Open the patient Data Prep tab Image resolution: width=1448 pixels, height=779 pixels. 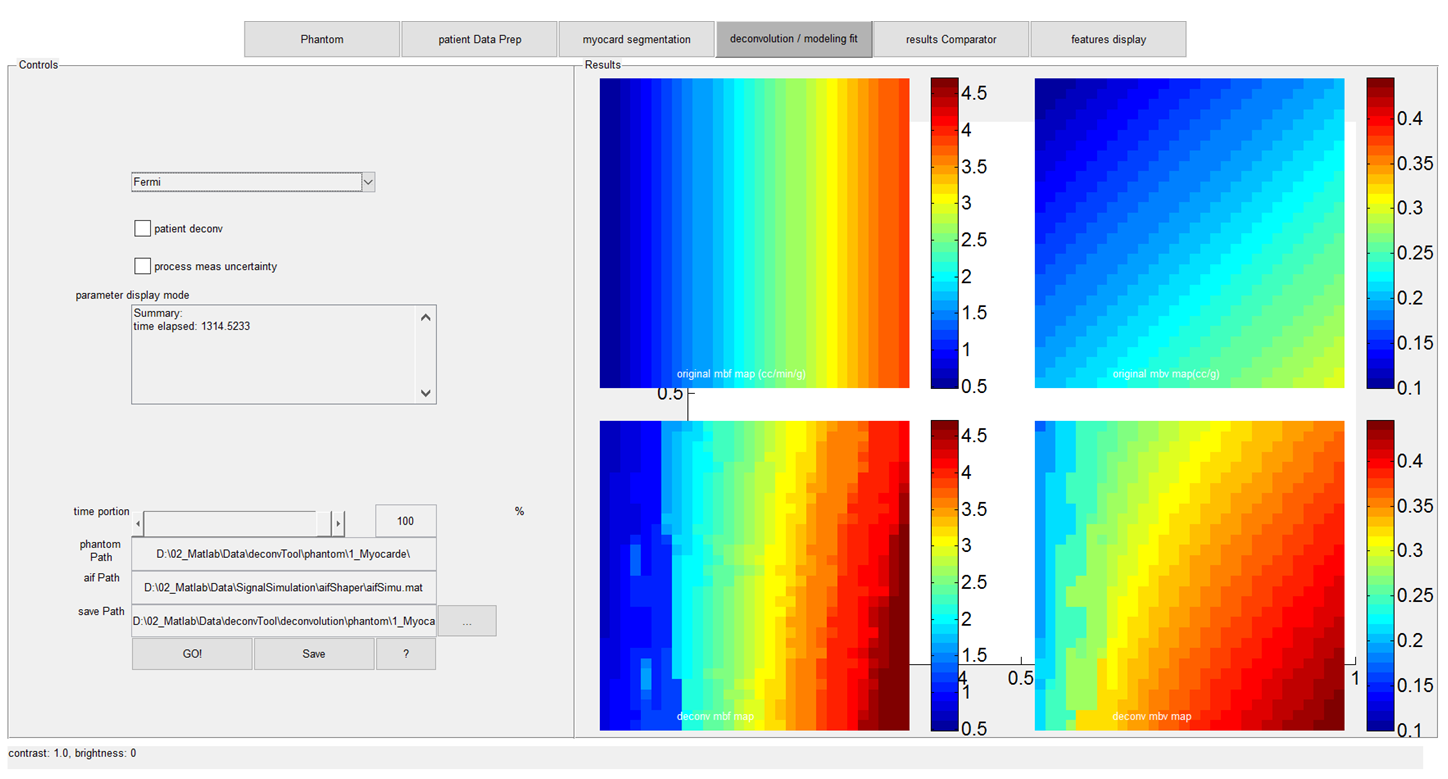[480, 39]
